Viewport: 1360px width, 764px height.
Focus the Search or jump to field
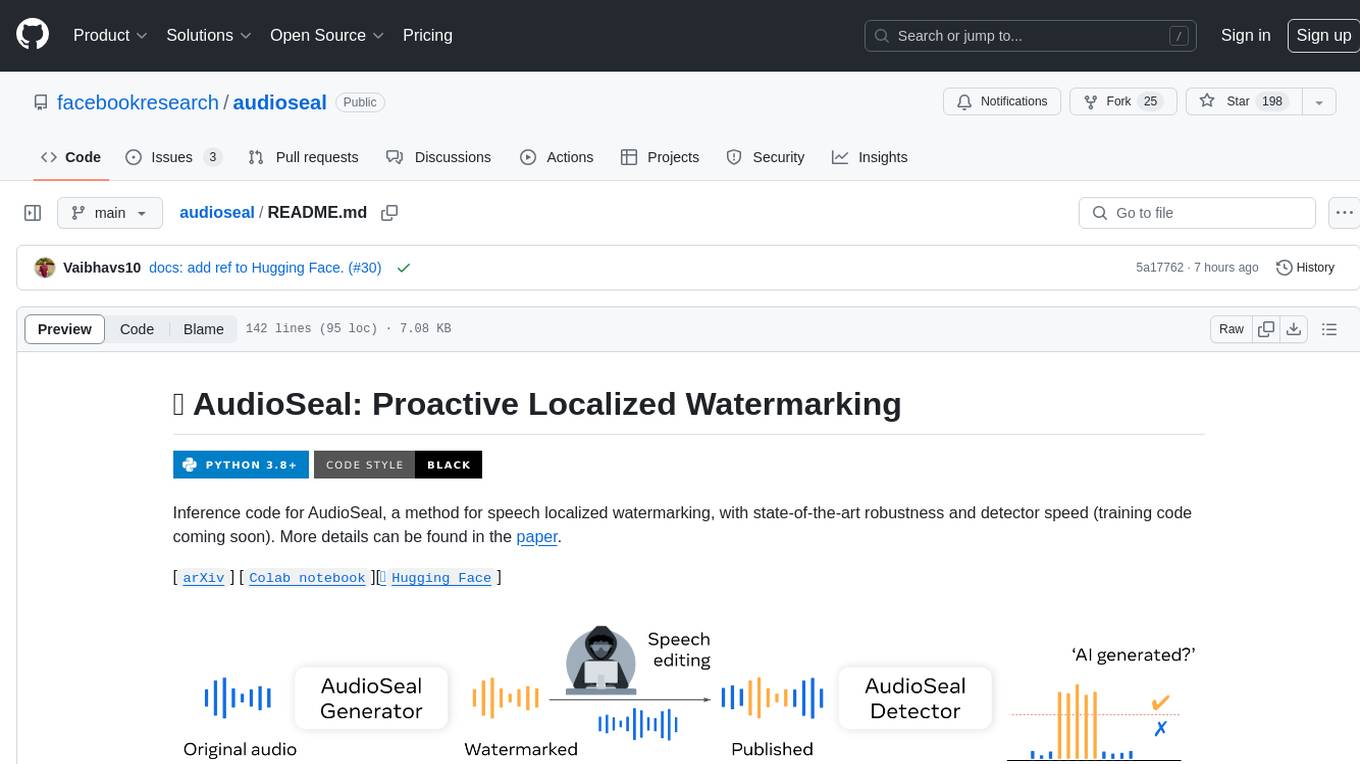tap(1031, 36)
